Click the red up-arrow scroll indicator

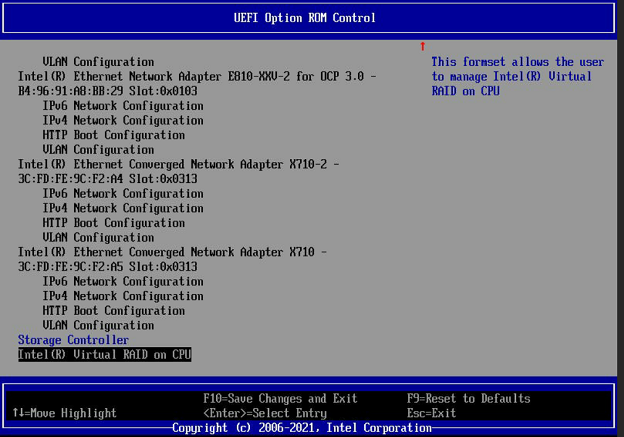(423, 46)
